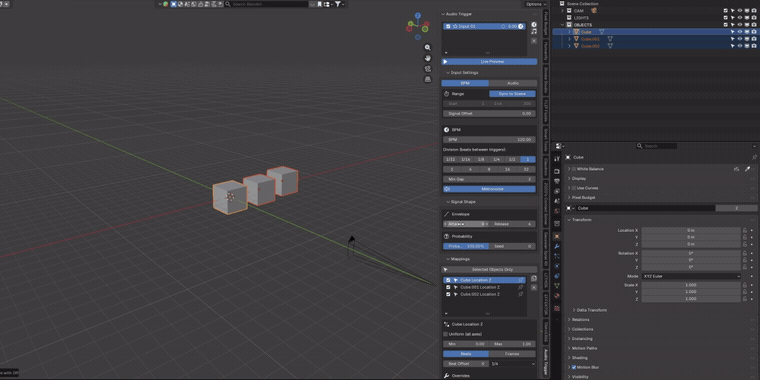The height and width of the screenshot is (380, 760).
Task: Collapse the Audio Trigger panel
Action: coord(443,14)
